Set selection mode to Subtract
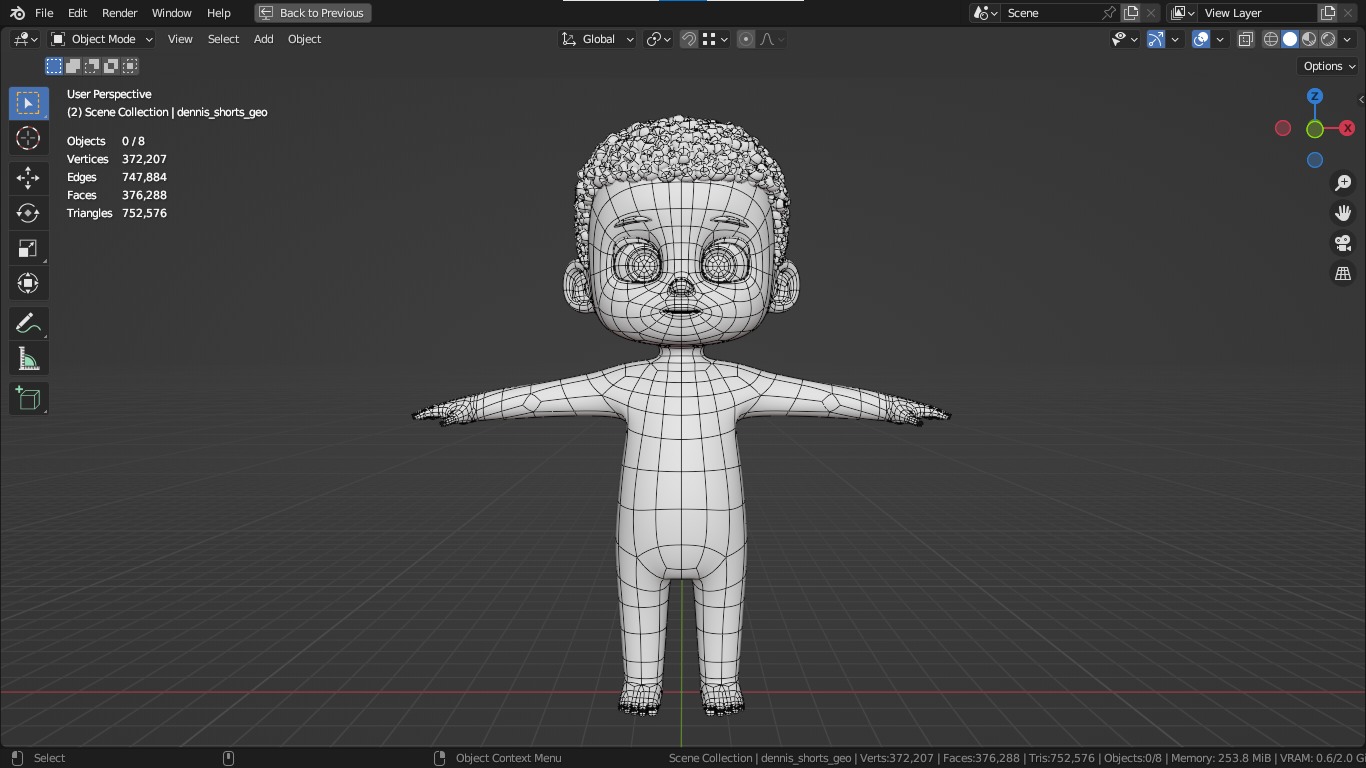 click(x=92, y=66)
